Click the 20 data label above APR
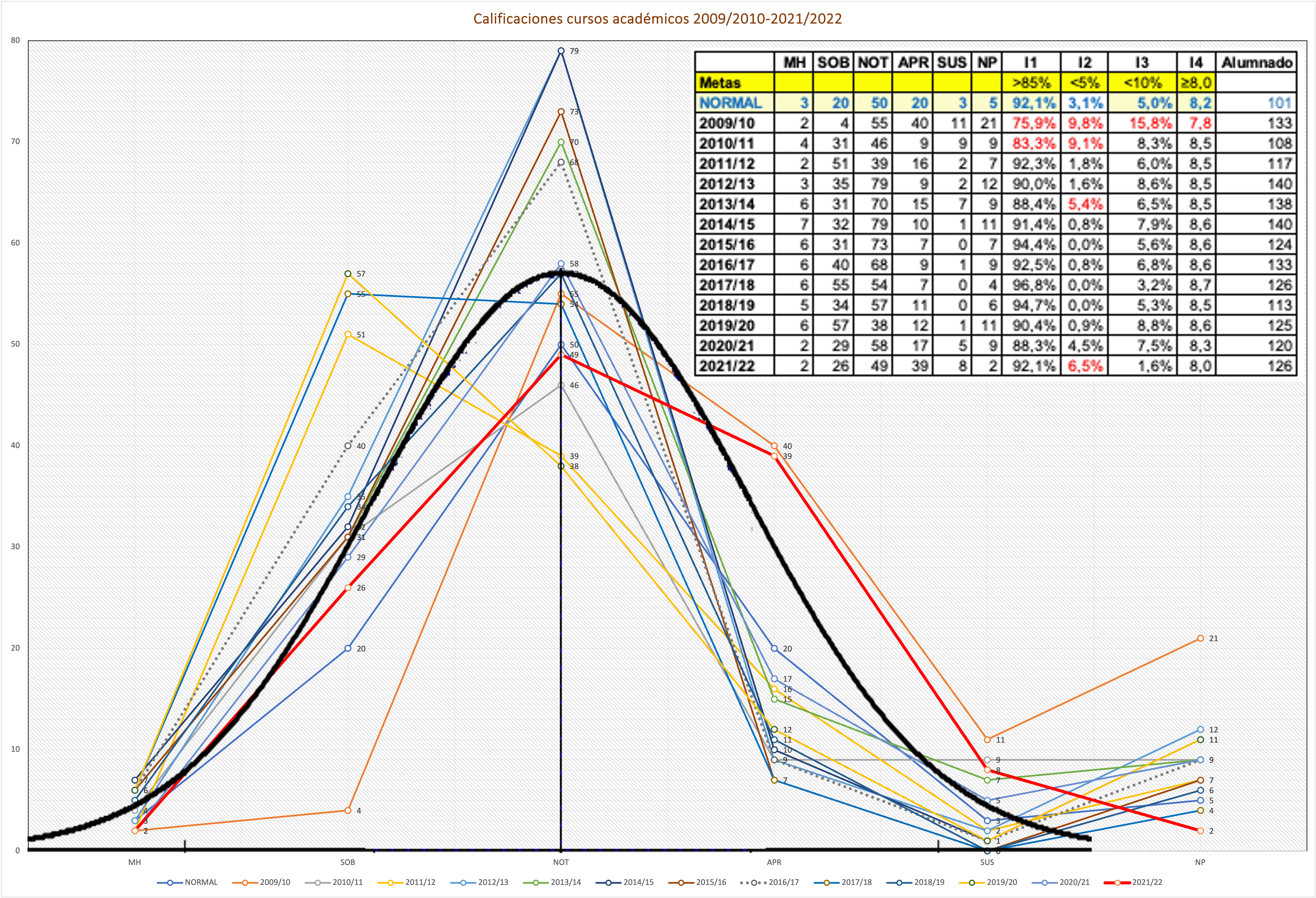 click(x=787, y=649)
